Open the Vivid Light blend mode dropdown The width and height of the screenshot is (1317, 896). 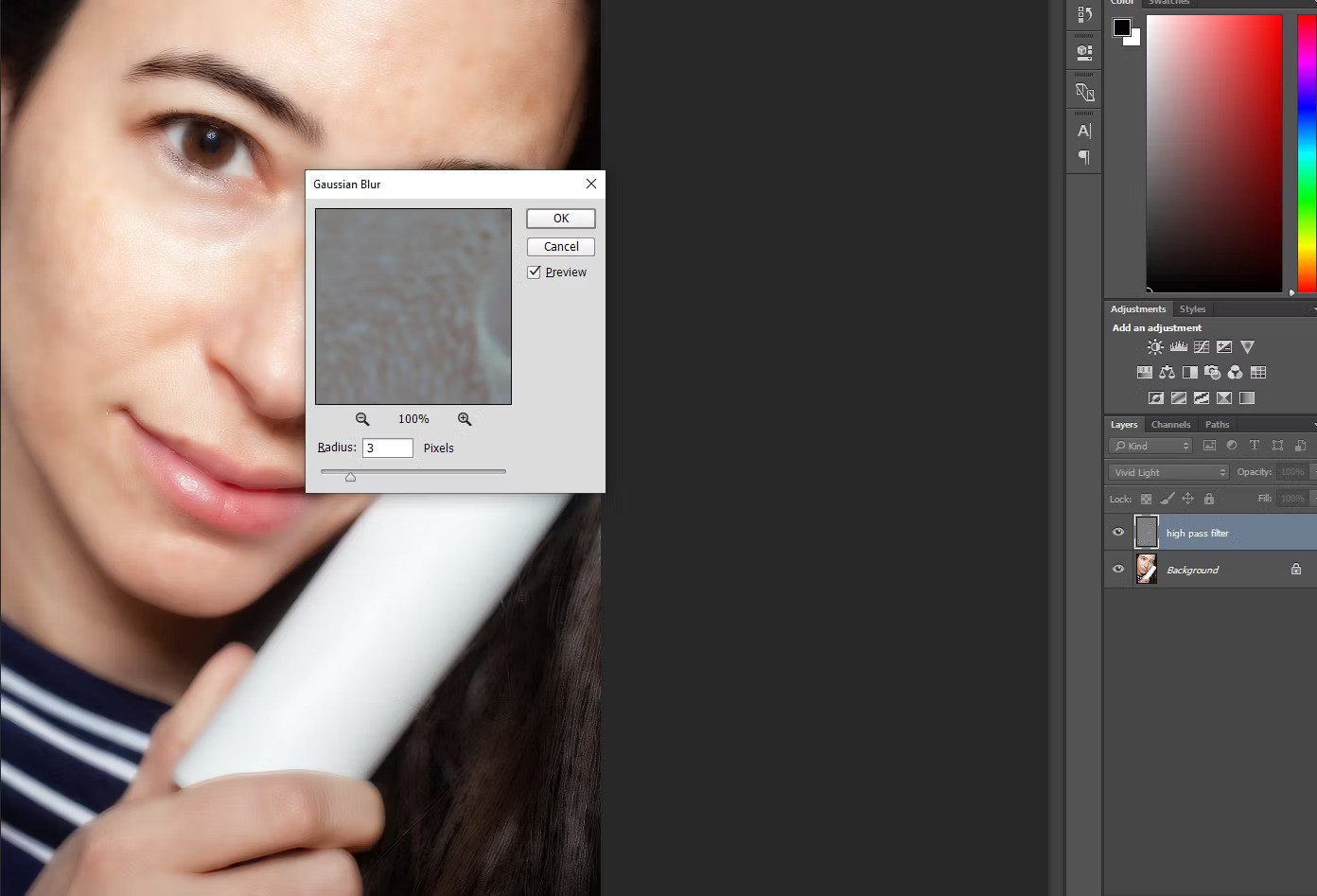pos(1168,471)
